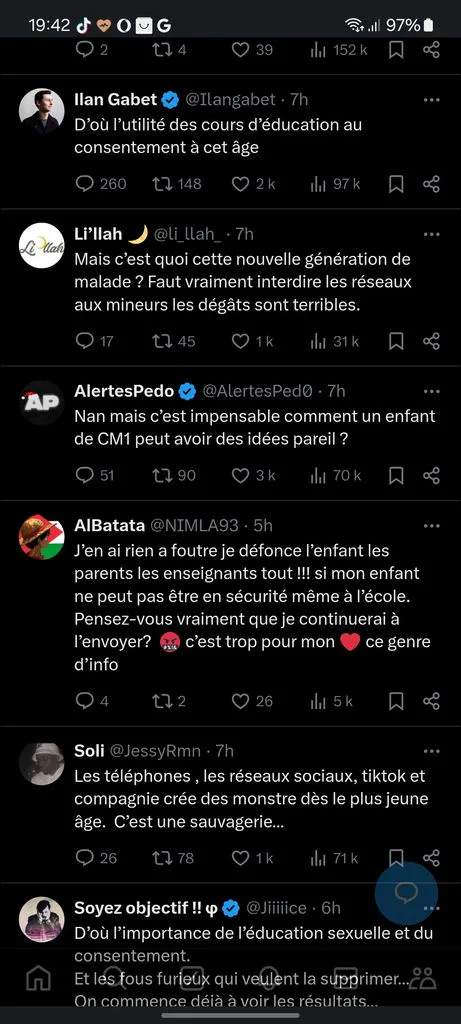The image size is (461, 1024).
Task: Open Ilan Gabet's profile picture
Action: (x=42, y=111)
